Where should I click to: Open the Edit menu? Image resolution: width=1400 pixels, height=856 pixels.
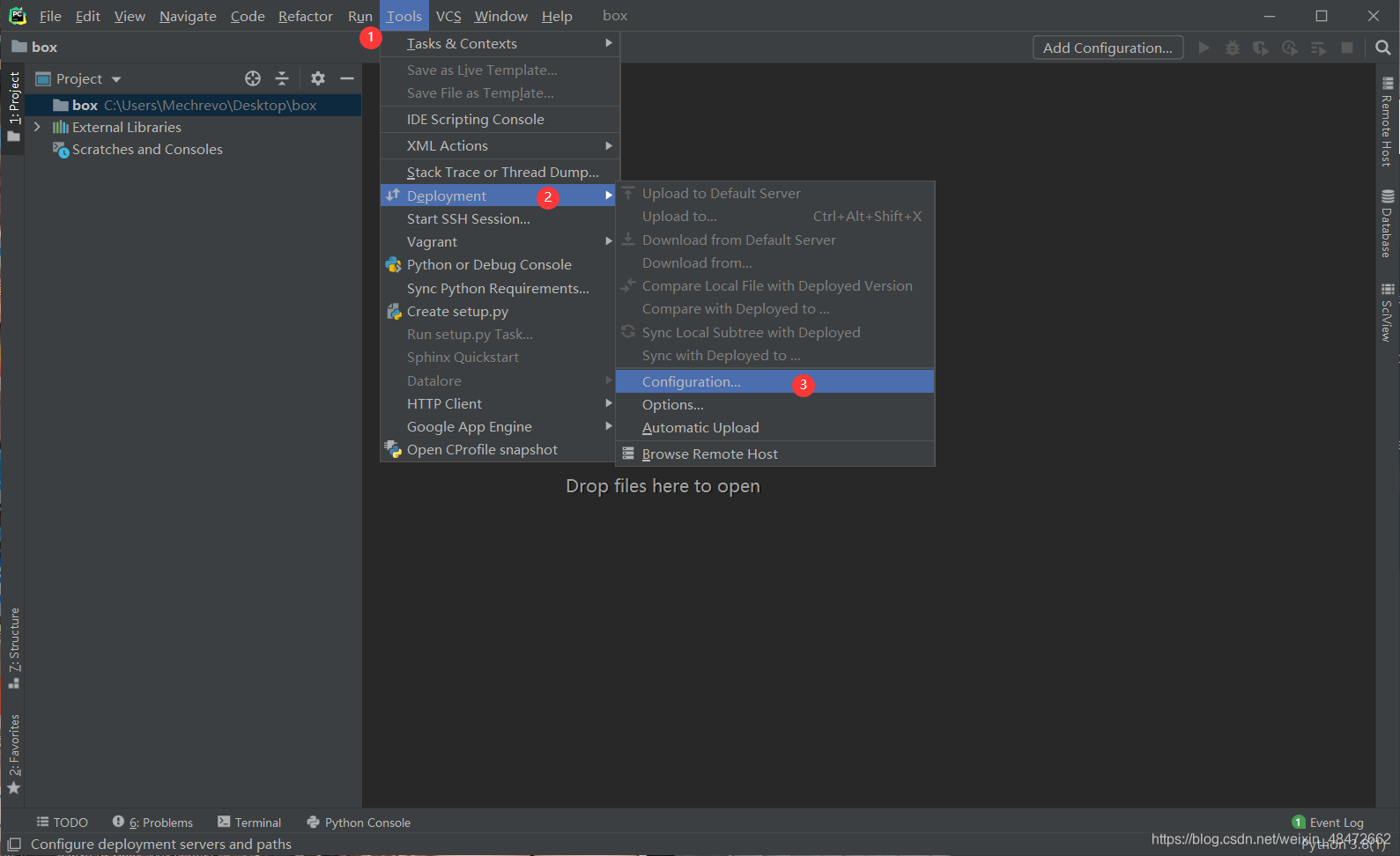87,16
